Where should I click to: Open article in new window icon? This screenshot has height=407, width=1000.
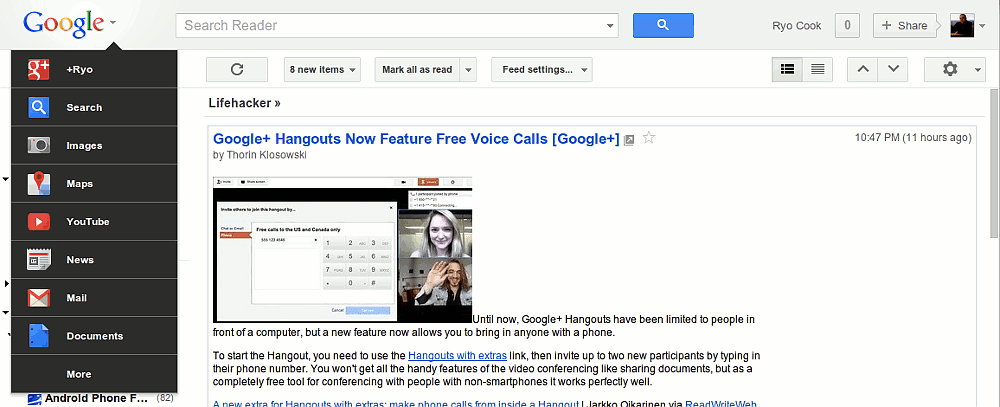coord(629,140)
